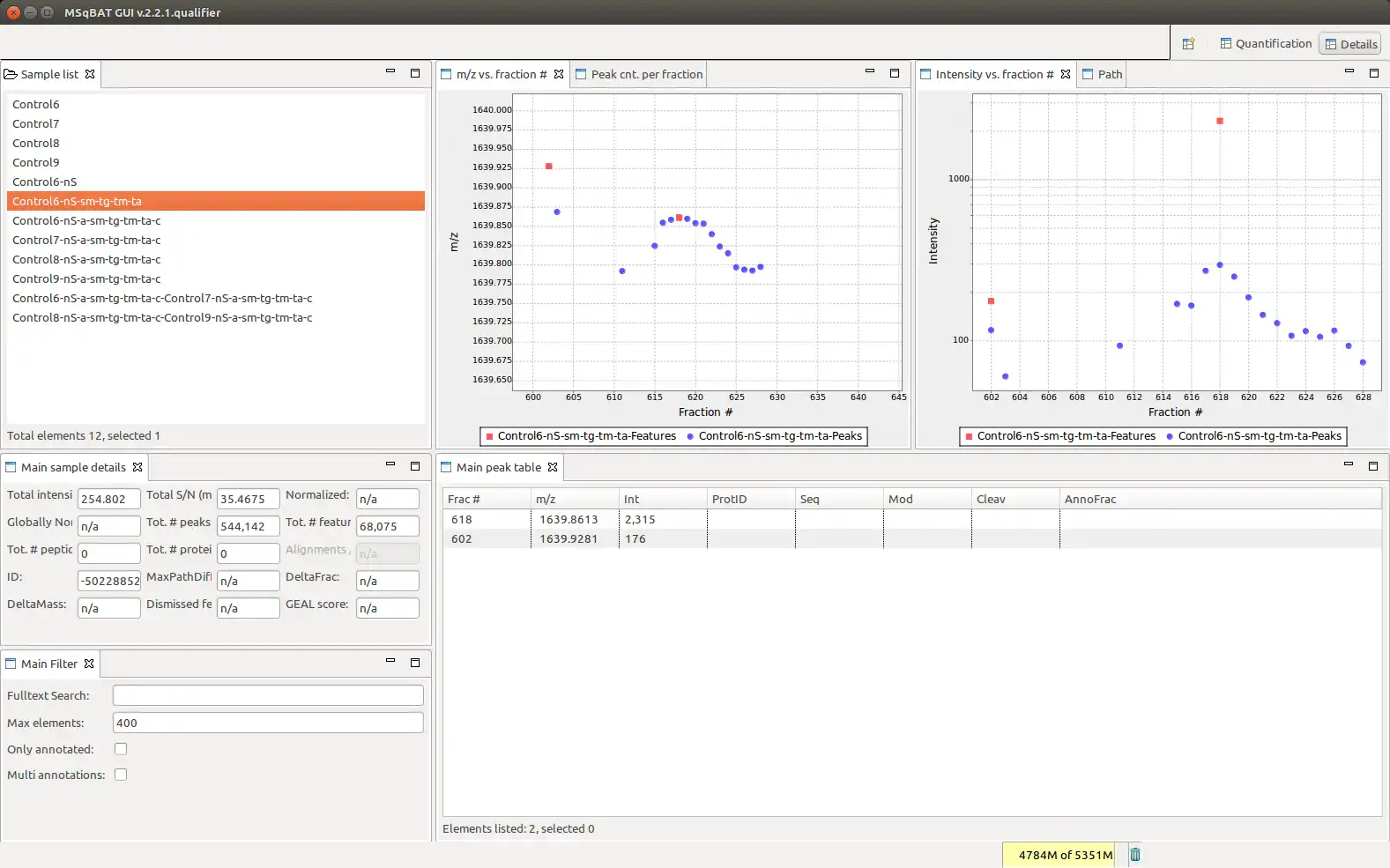Close the Sample list view tab
Screen dimensions: 1390x868
pos(90,75)
